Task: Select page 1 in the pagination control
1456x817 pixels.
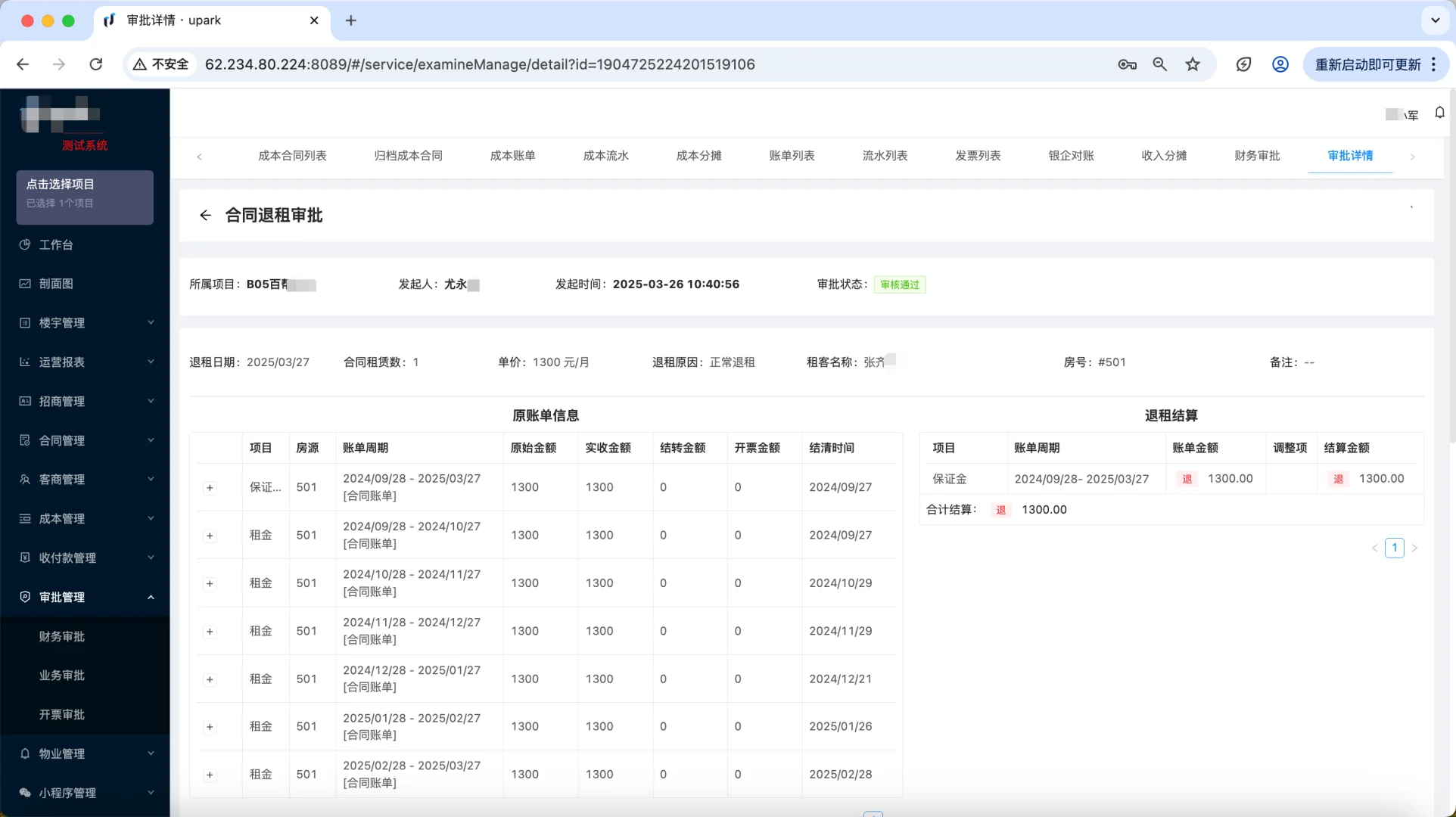Action: tap(1395, 547)
